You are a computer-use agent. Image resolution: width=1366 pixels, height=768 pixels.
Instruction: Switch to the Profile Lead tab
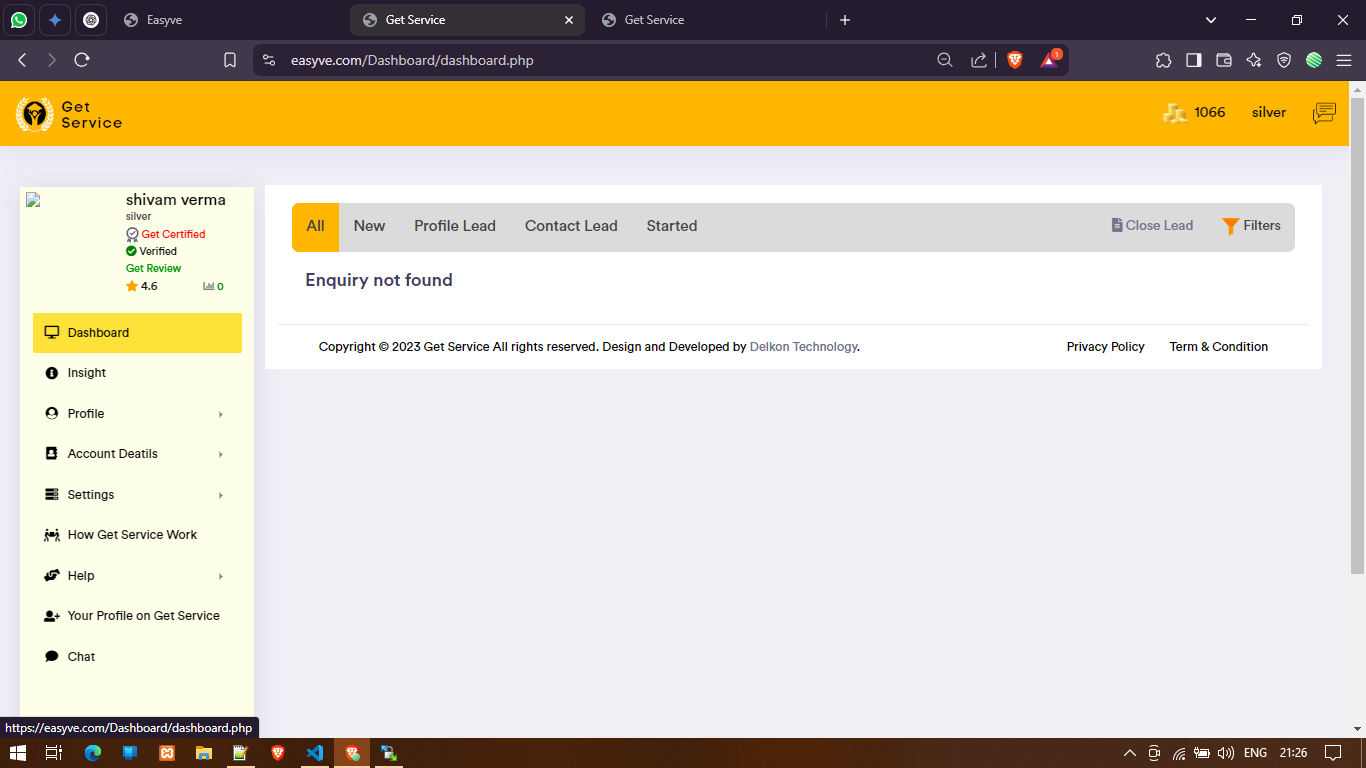coord(455,226)
